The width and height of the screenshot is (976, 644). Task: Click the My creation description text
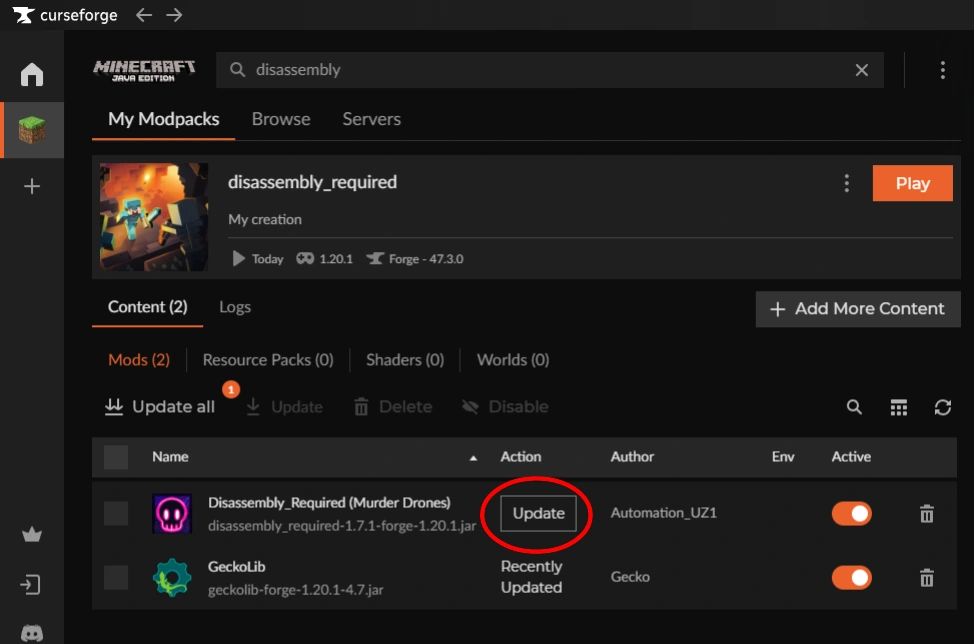[x=265, y=220]
